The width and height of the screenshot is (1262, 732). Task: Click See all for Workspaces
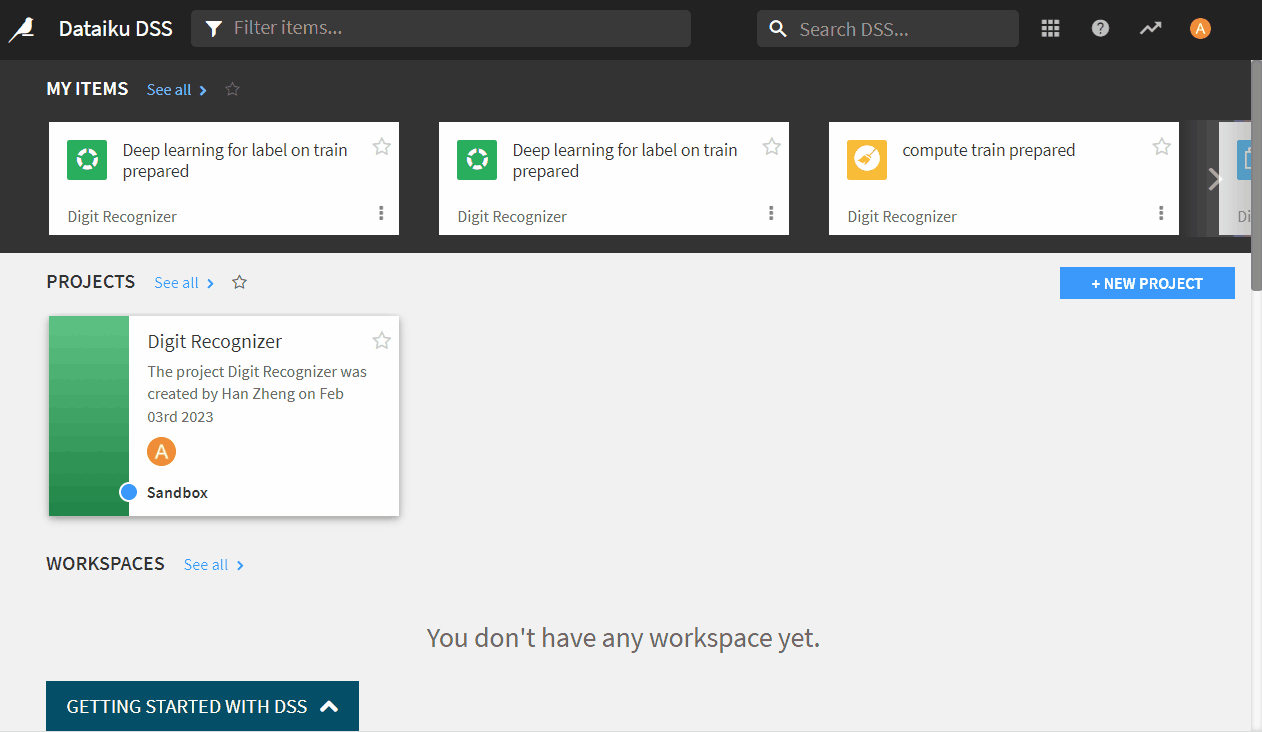click(214, 565)
